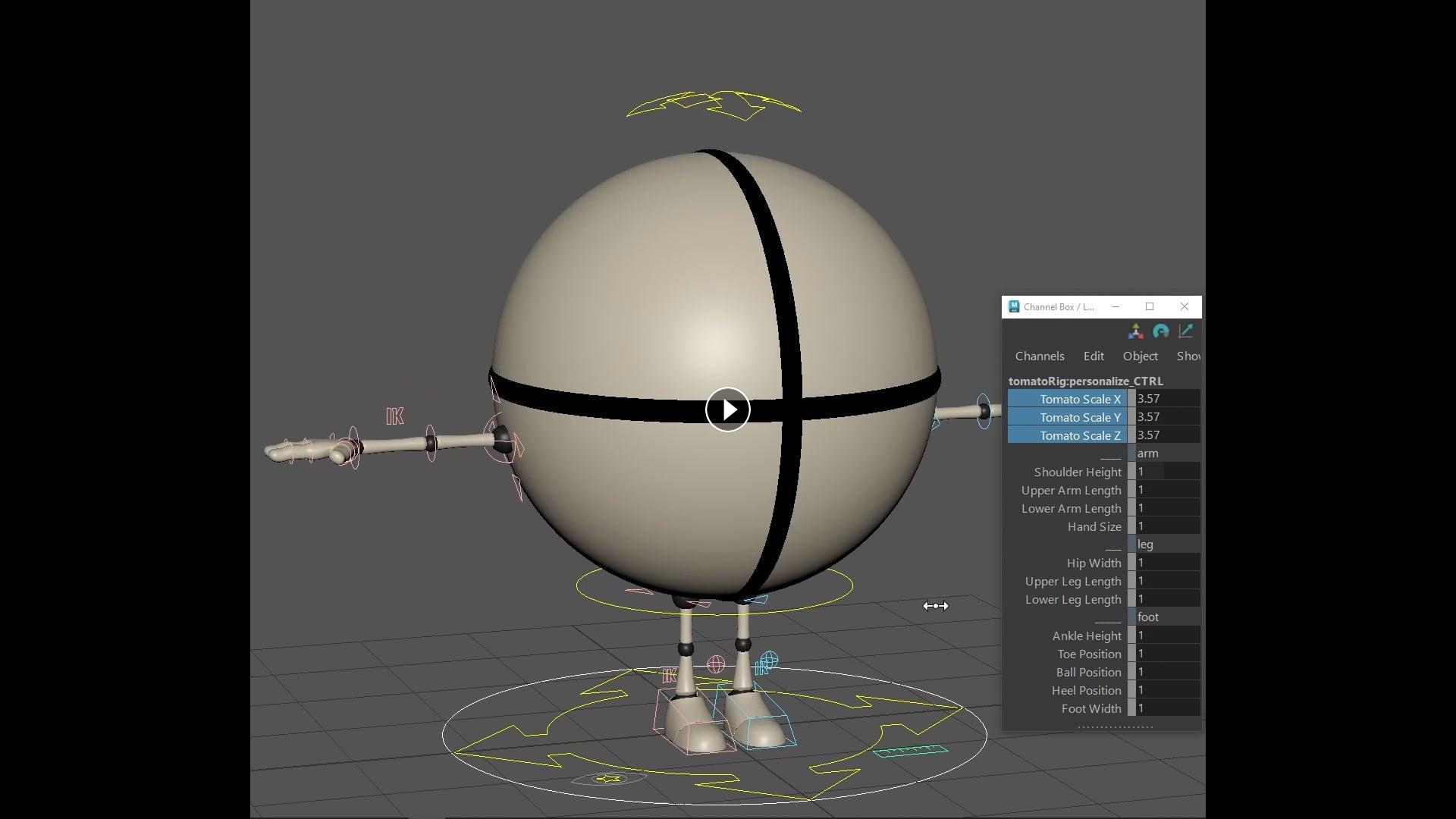This screenshot has height=819, width=1456.
Task: Click the Maya logo in Channel Box title bar
Action: [x=1014, y=306]
